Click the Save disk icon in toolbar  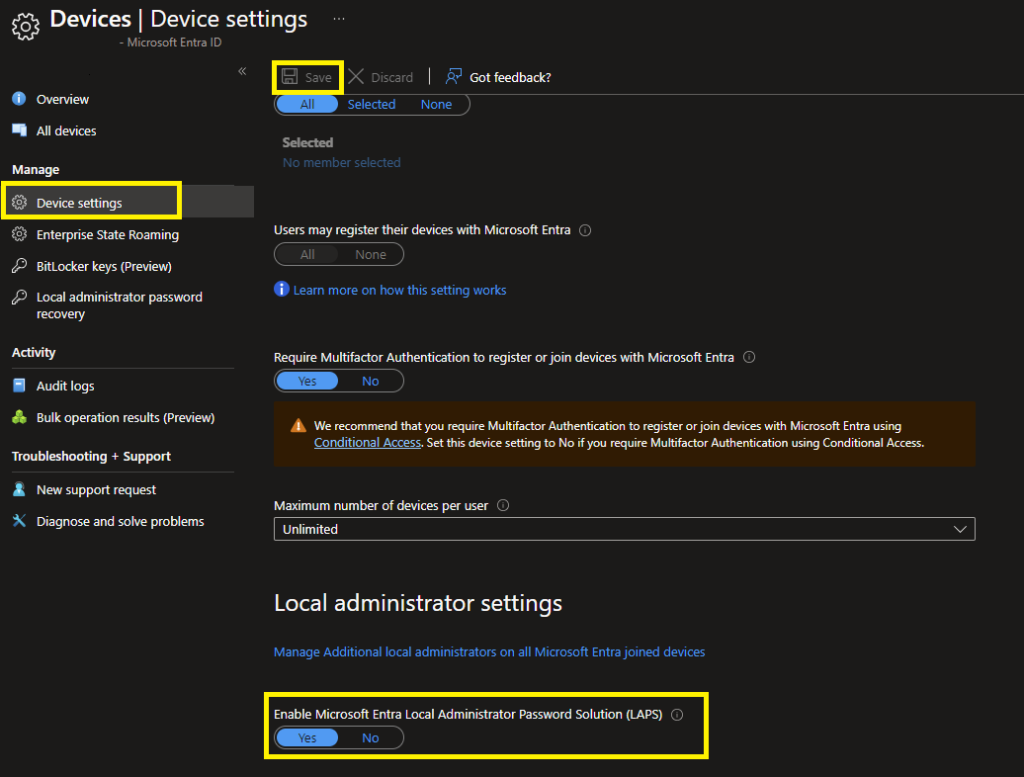point(289,77)
